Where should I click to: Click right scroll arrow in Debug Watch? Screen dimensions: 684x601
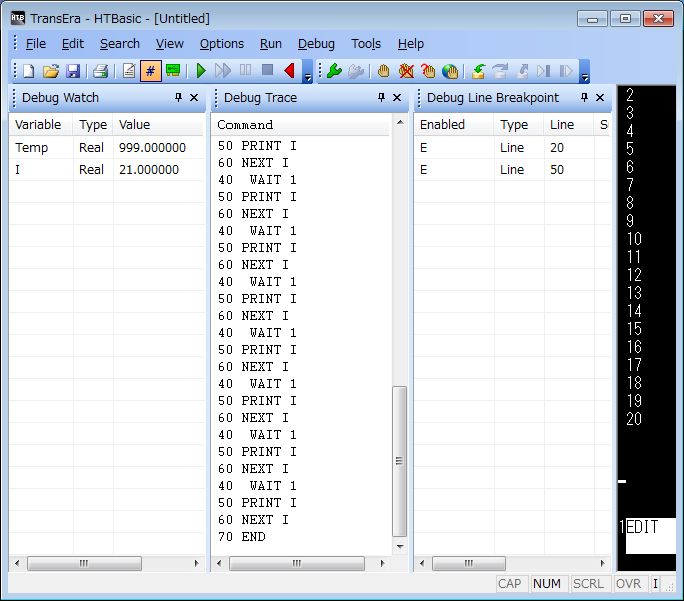coord(197,563)
